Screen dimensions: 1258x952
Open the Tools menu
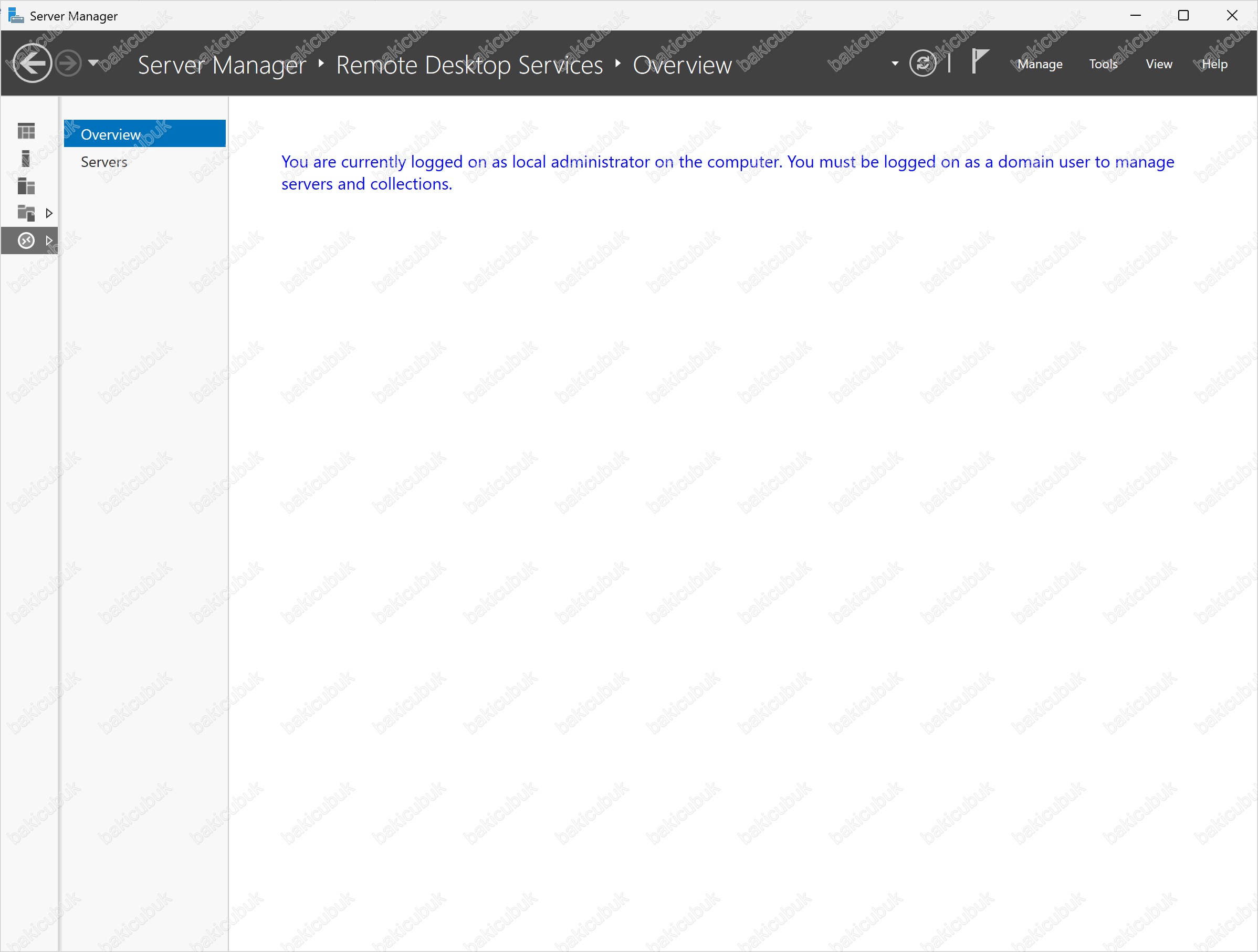point(1103,64)
